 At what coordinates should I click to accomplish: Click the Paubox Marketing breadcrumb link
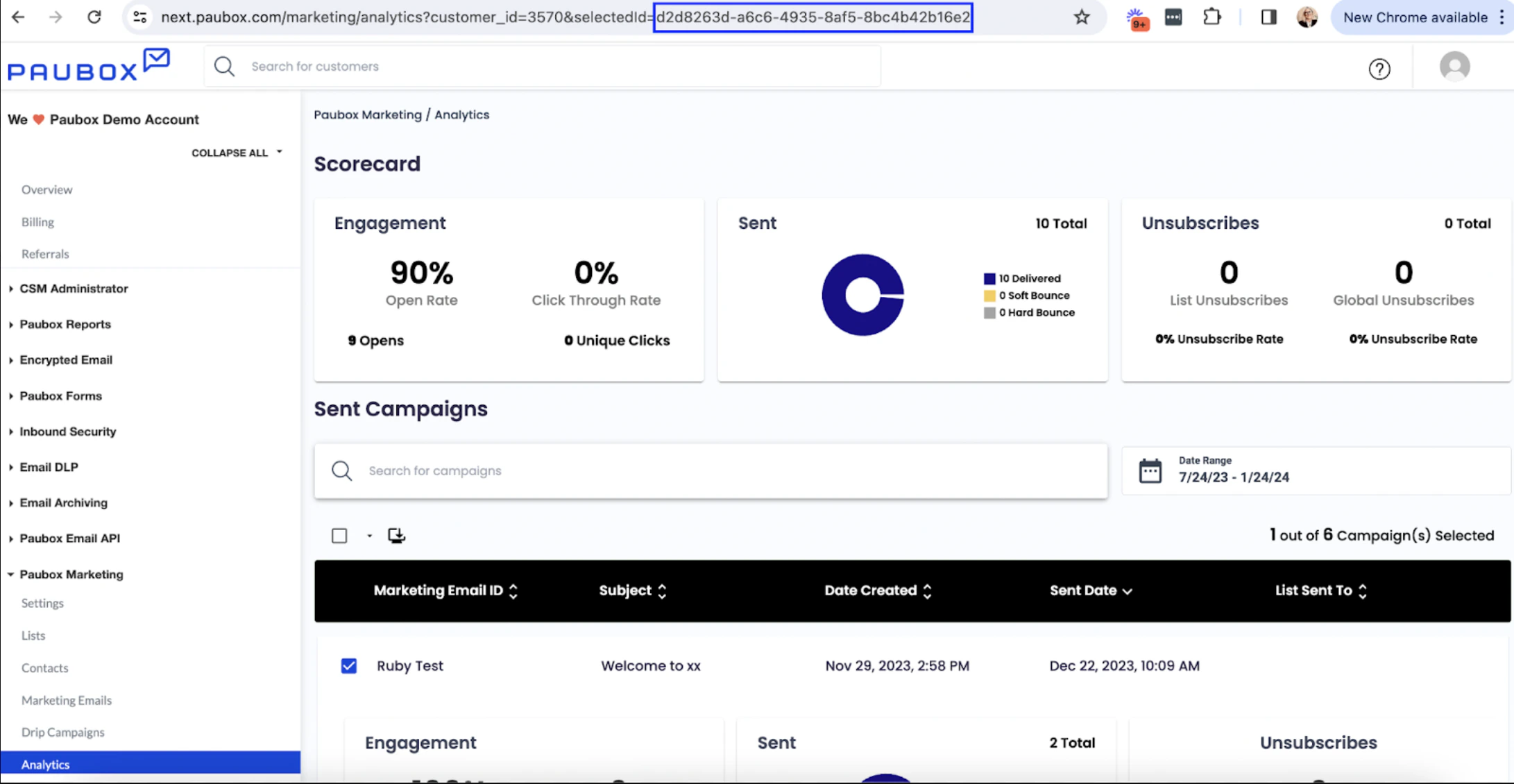click(x=368, y=114)
